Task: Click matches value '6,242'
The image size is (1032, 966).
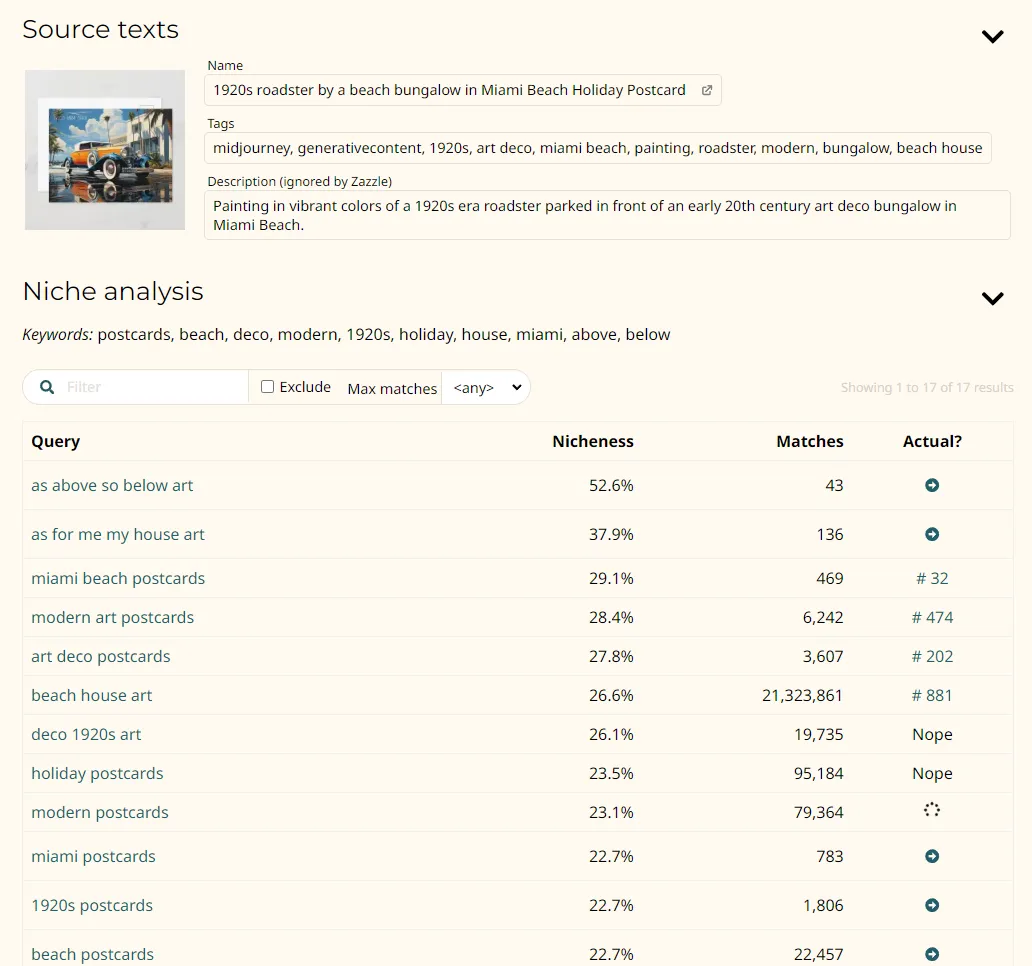Action: pos(823,617)
